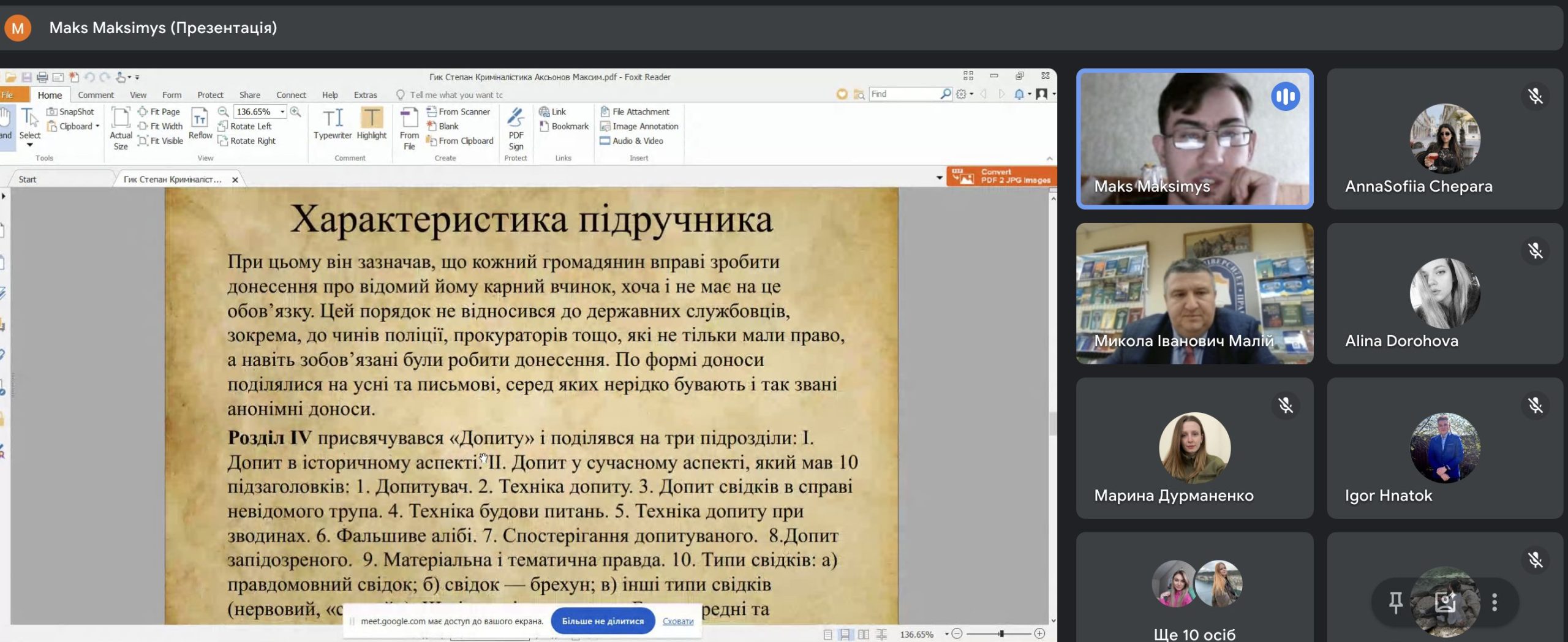The width and height of the screenshot is (1568, 642).
Task: Toggle single page view in status bar
Action: click(827, 634)
